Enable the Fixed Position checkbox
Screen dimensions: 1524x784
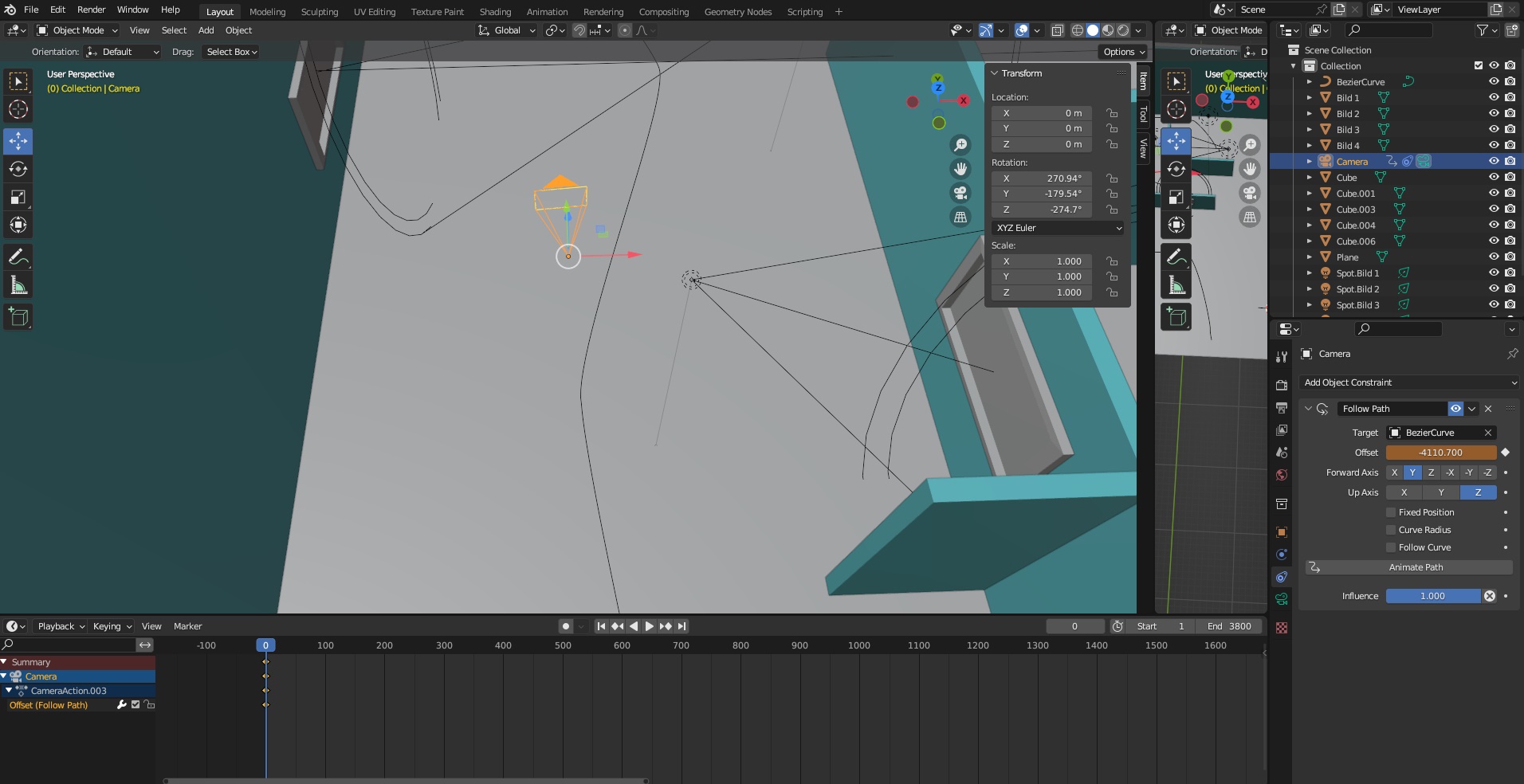[x=1391, y=512]
